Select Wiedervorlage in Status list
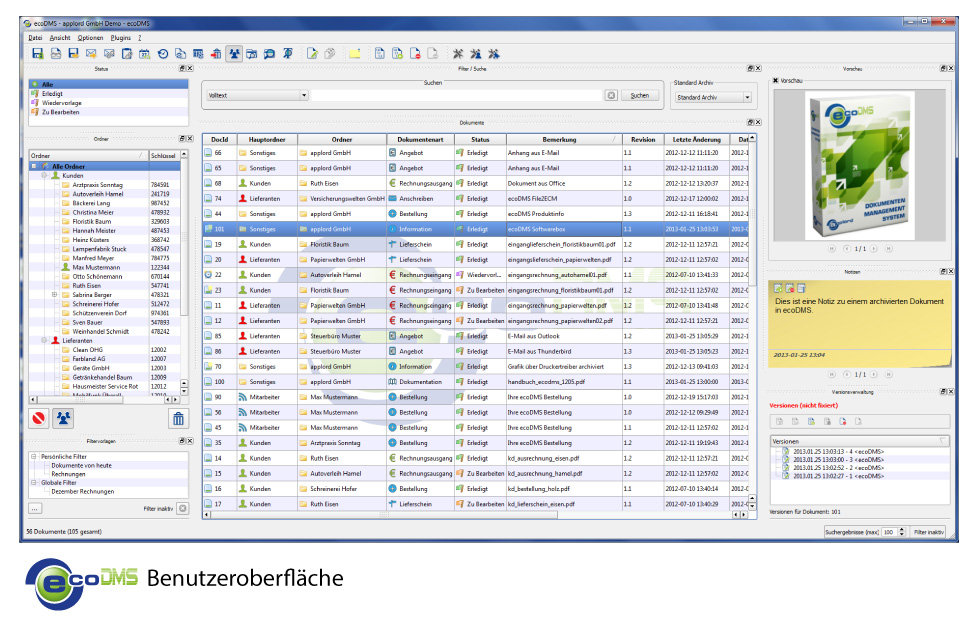This screenshot has height=623, width=971. [x=108, y=103]
